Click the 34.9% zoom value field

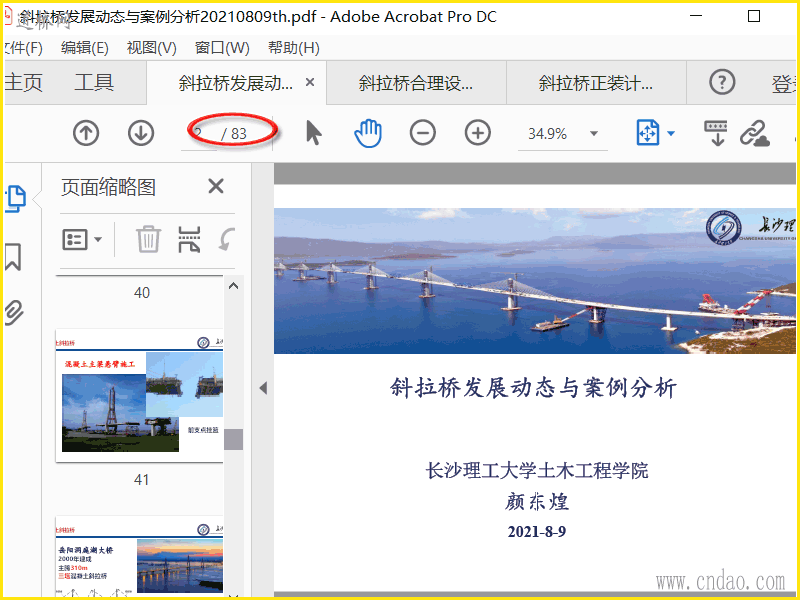pos(547,134)
